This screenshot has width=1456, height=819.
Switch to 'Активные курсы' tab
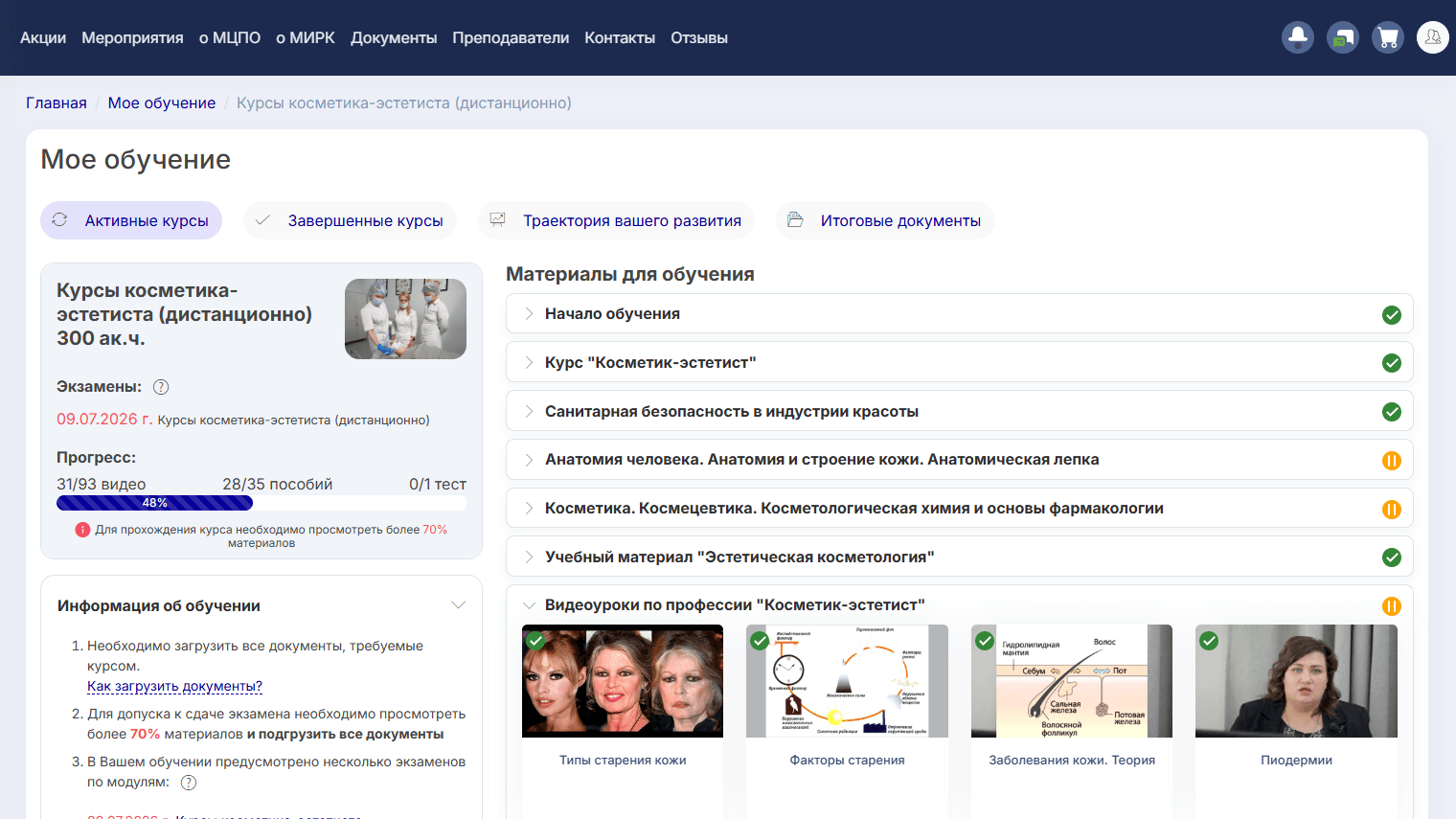point(131,220)
